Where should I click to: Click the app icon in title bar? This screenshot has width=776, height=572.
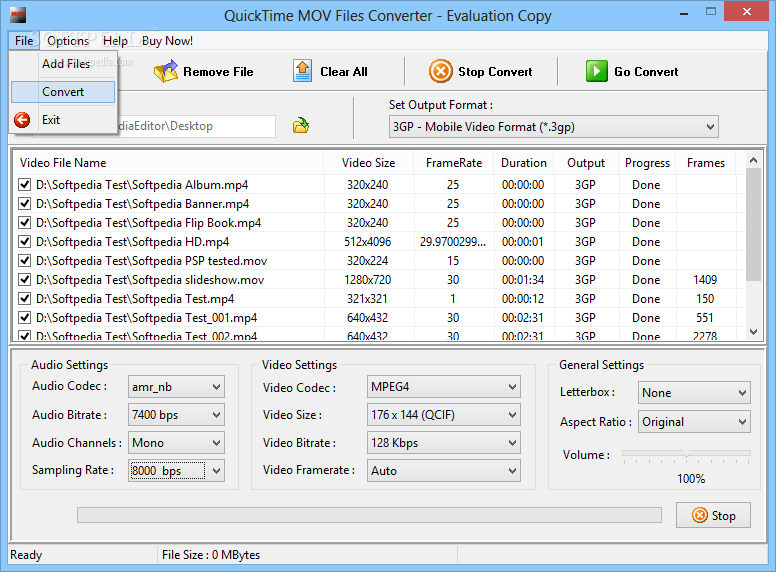pyautogui.click(x=18, y=15)
